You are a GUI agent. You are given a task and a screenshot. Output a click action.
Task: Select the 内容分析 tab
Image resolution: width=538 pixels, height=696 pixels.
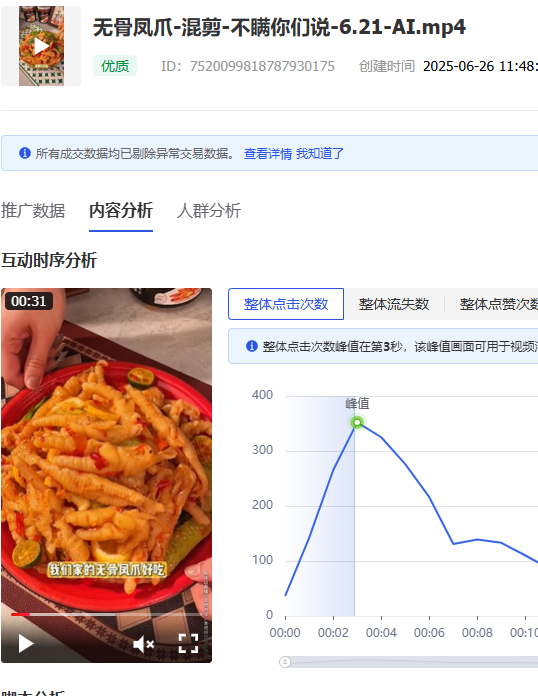click(121, 210)
